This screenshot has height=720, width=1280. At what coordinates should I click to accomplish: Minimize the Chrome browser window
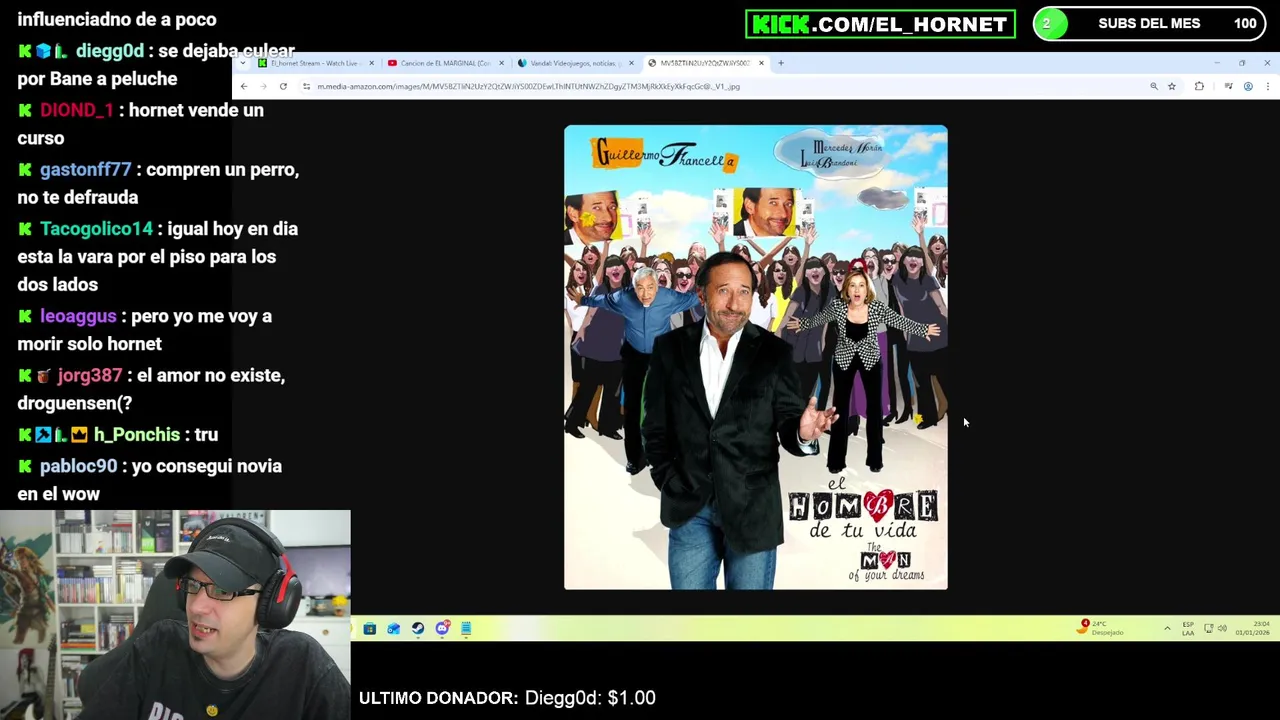(1217, 63)
